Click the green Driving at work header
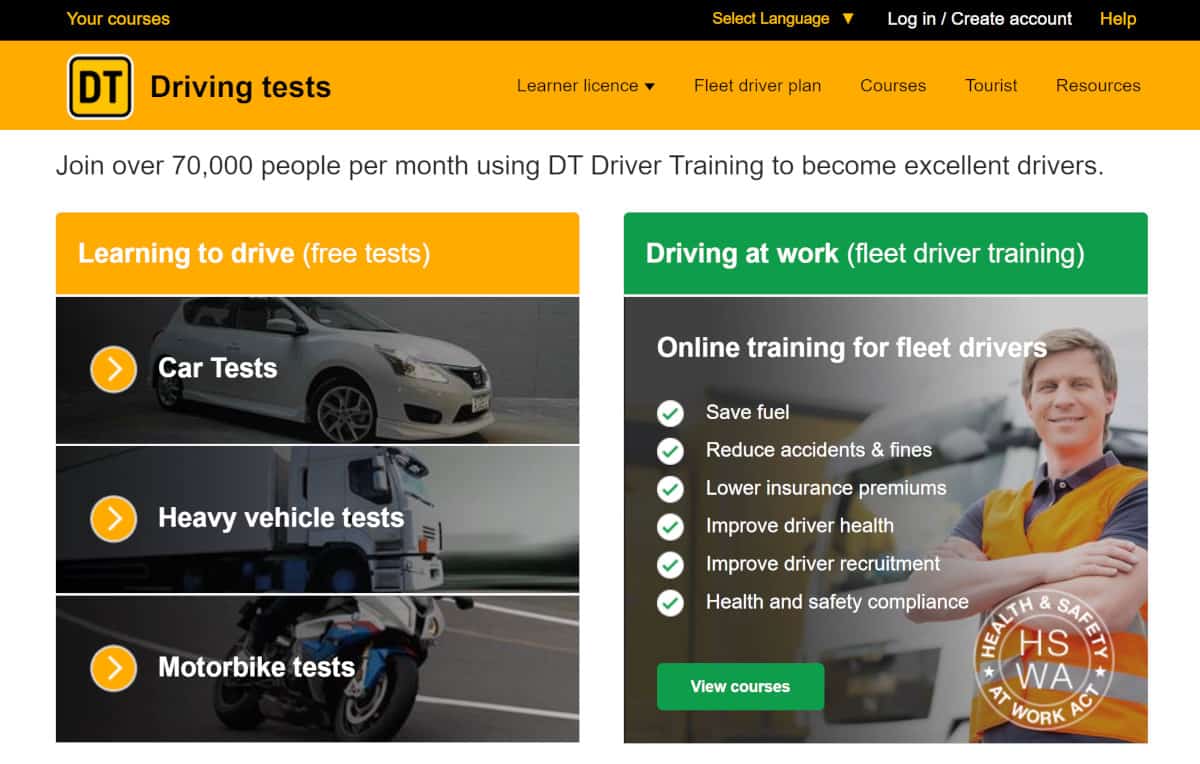Screen dimensions: 1200x764 click(x=886, y=254)
